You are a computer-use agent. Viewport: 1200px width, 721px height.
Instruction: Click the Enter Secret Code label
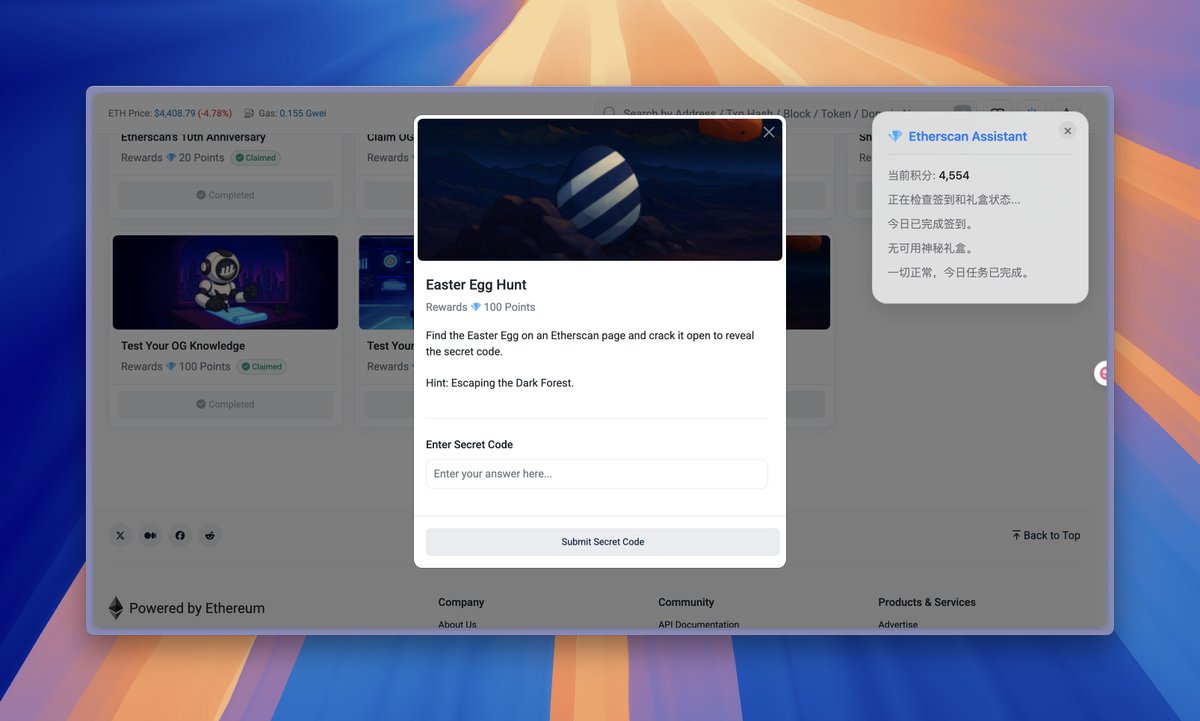coord(469,445)
